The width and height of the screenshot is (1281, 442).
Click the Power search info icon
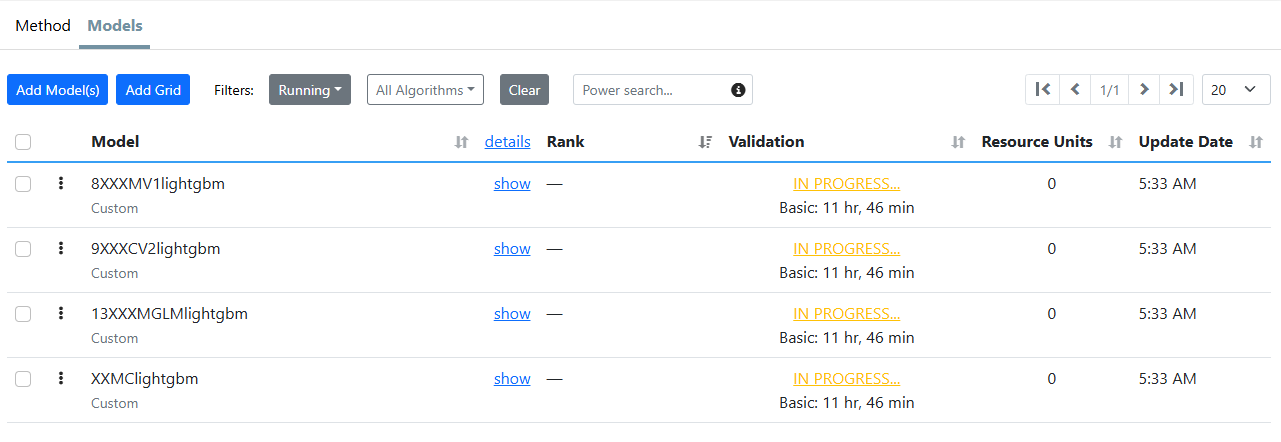pos(738,90)
